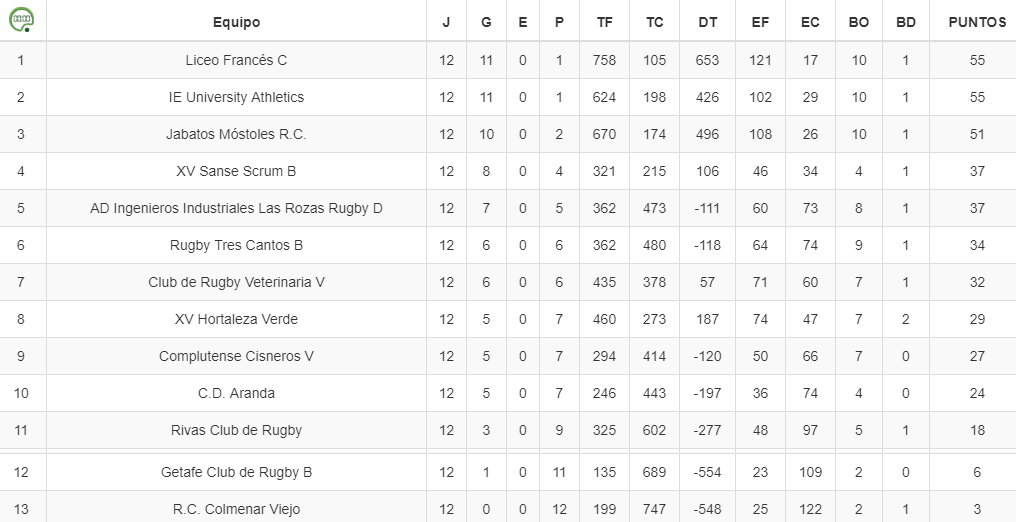1016x522 pixels.
Task: Select Jabatos Móstoles R.C. team name
Action: [x=237, y=134]
